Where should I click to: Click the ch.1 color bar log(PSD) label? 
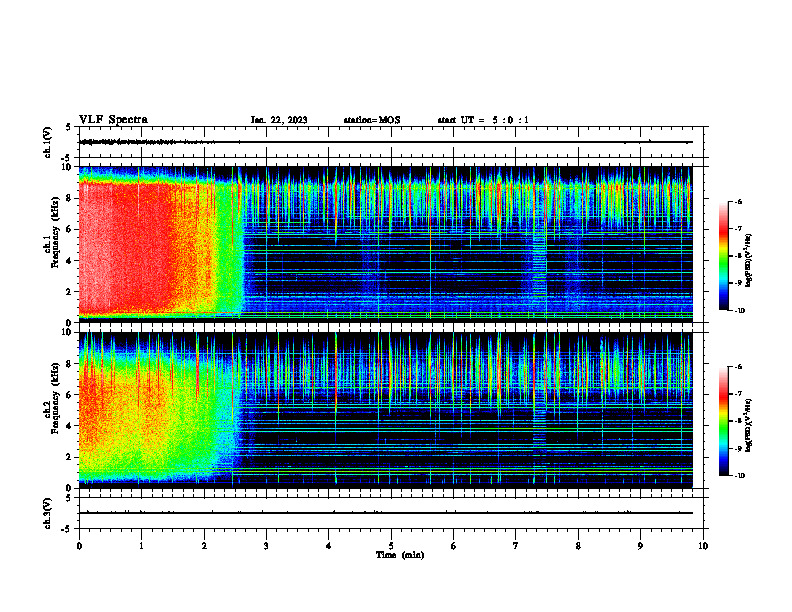749,261
